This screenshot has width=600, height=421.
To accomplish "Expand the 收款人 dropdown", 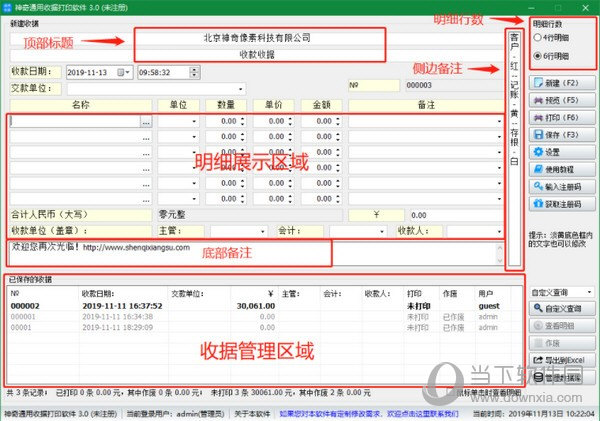I will tap(499, 231).
